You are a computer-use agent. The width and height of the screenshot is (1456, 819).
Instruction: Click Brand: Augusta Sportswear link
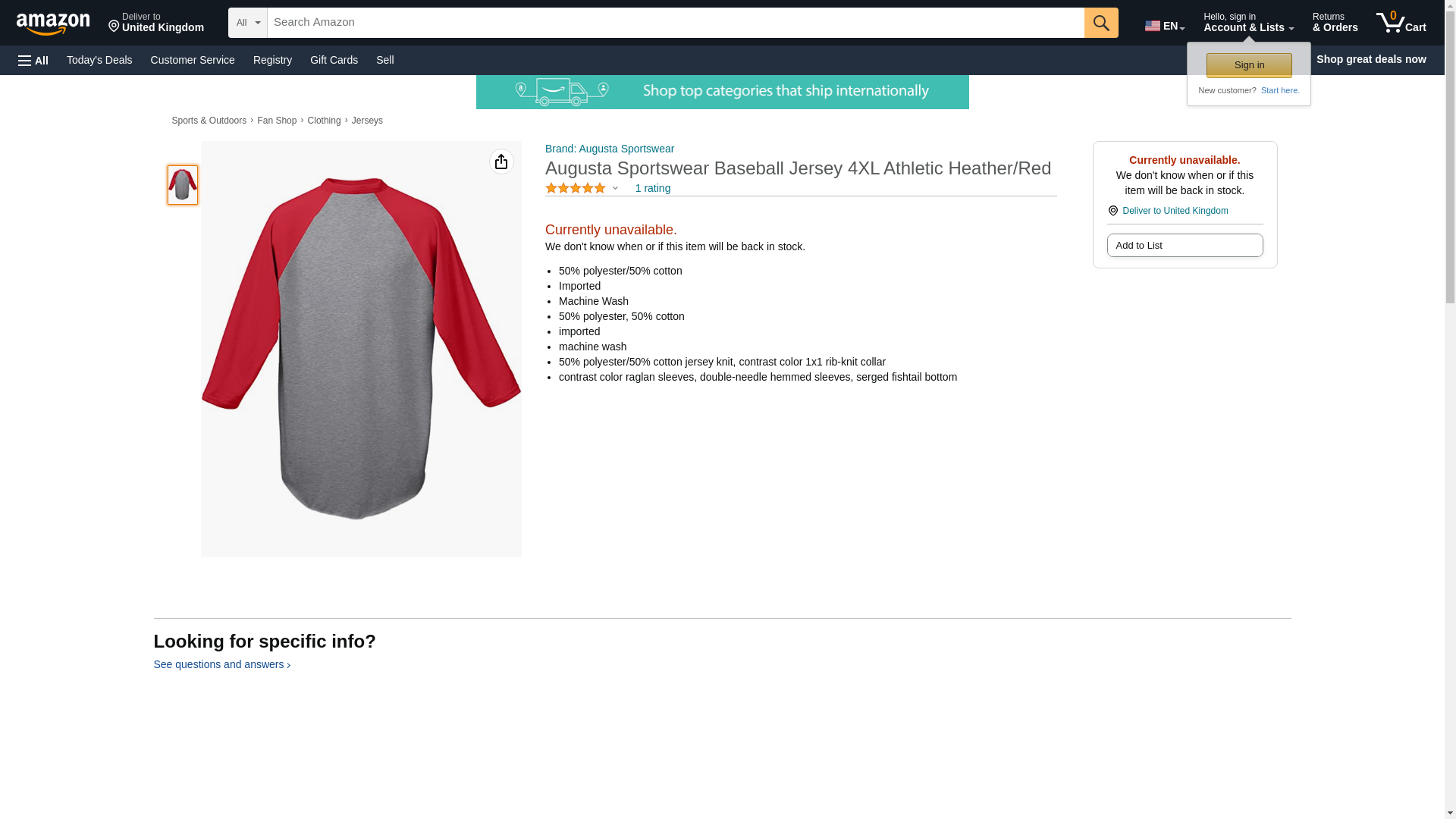(610, 149)
